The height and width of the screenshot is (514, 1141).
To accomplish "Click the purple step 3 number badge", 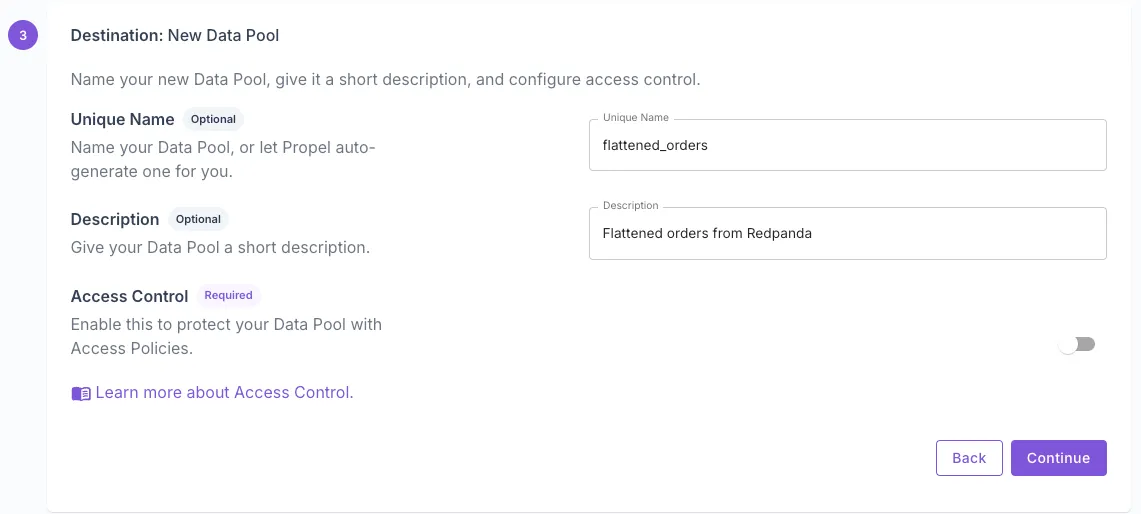I will (x=23, y=36).
